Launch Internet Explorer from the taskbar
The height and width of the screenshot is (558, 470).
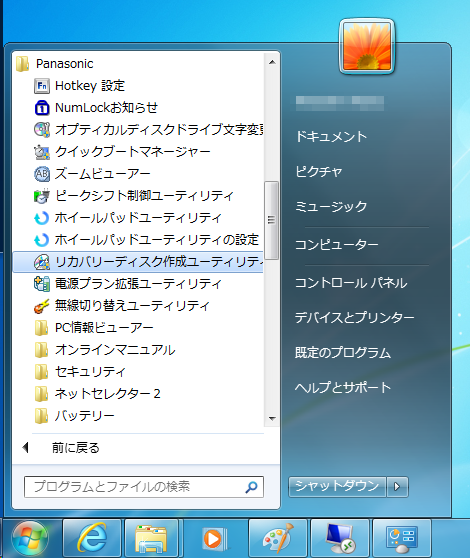(x=92, y=538)
